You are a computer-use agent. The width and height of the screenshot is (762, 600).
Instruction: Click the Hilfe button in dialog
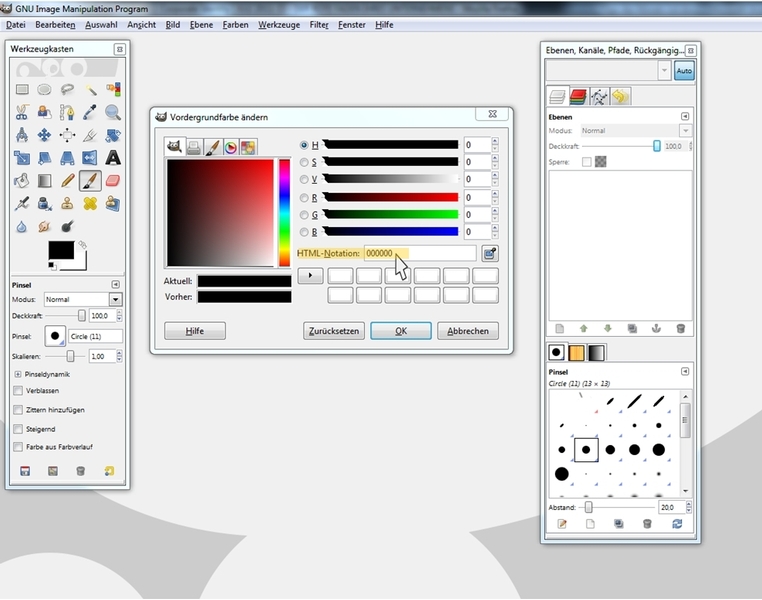click(x=195, y=331)
